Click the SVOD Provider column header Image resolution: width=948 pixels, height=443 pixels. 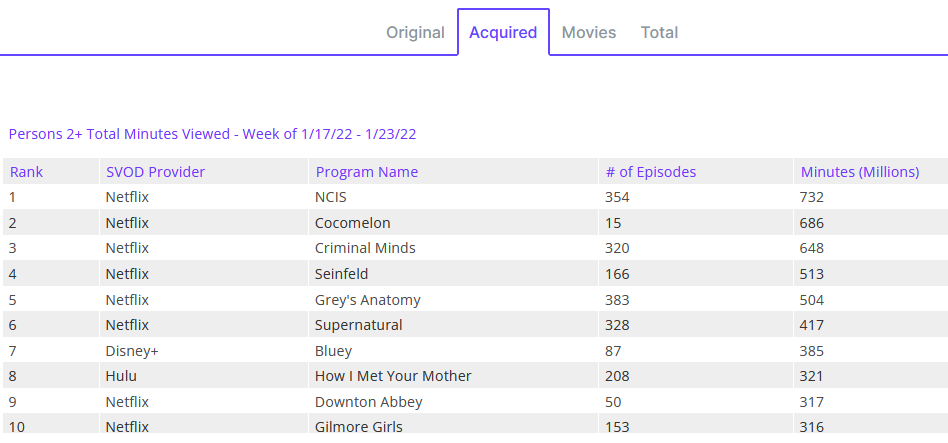155,172
